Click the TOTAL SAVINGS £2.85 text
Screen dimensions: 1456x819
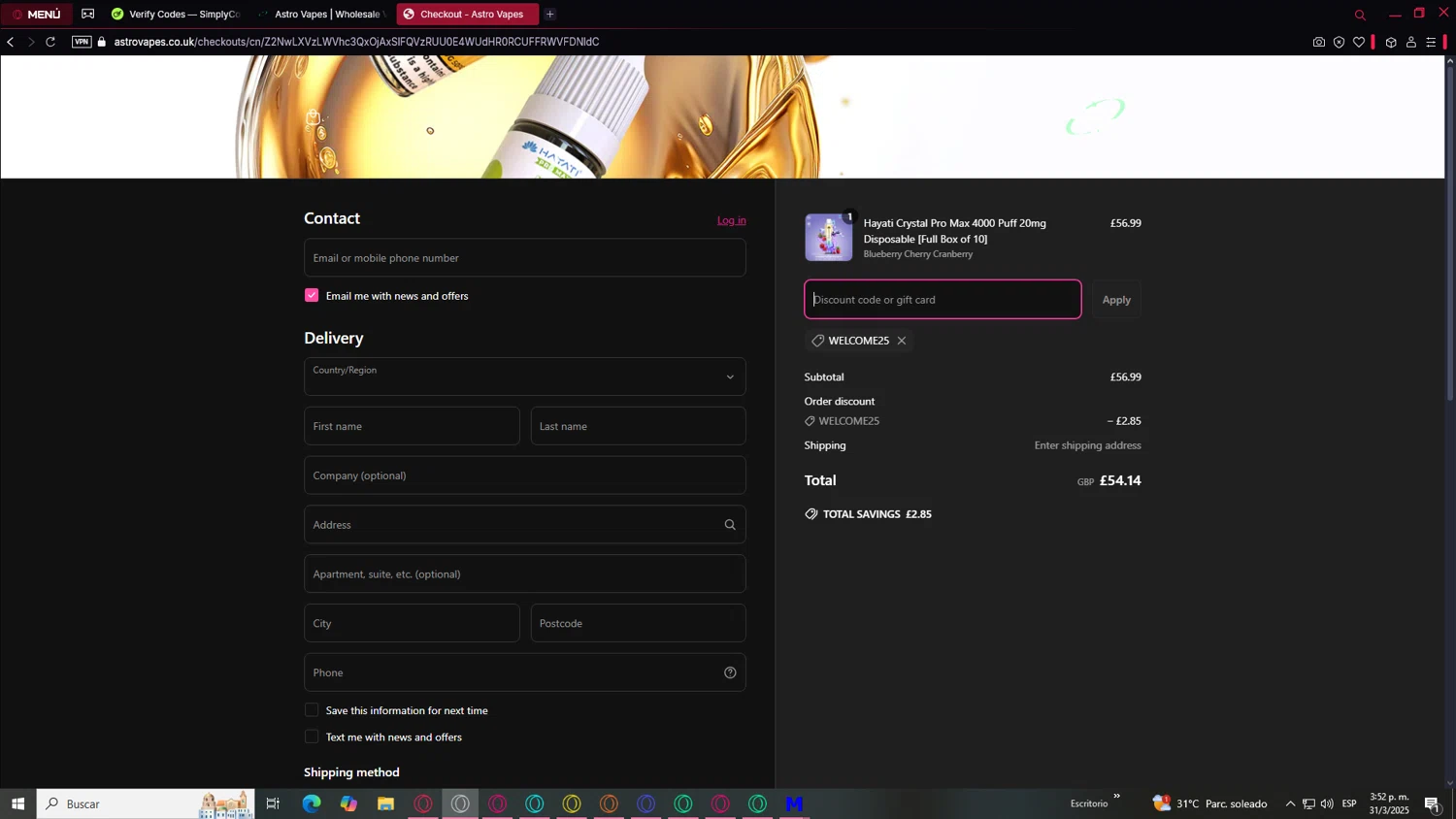pos(877,514)
